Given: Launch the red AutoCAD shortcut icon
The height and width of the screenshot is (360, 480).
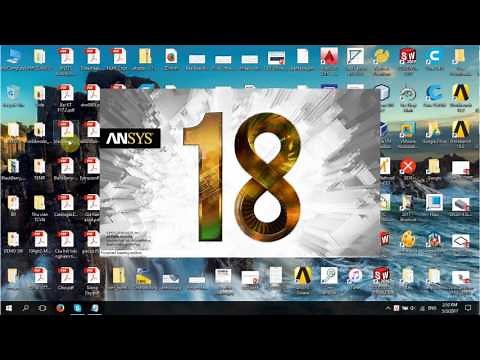Looking at the screenshot, I should (329, 56).
